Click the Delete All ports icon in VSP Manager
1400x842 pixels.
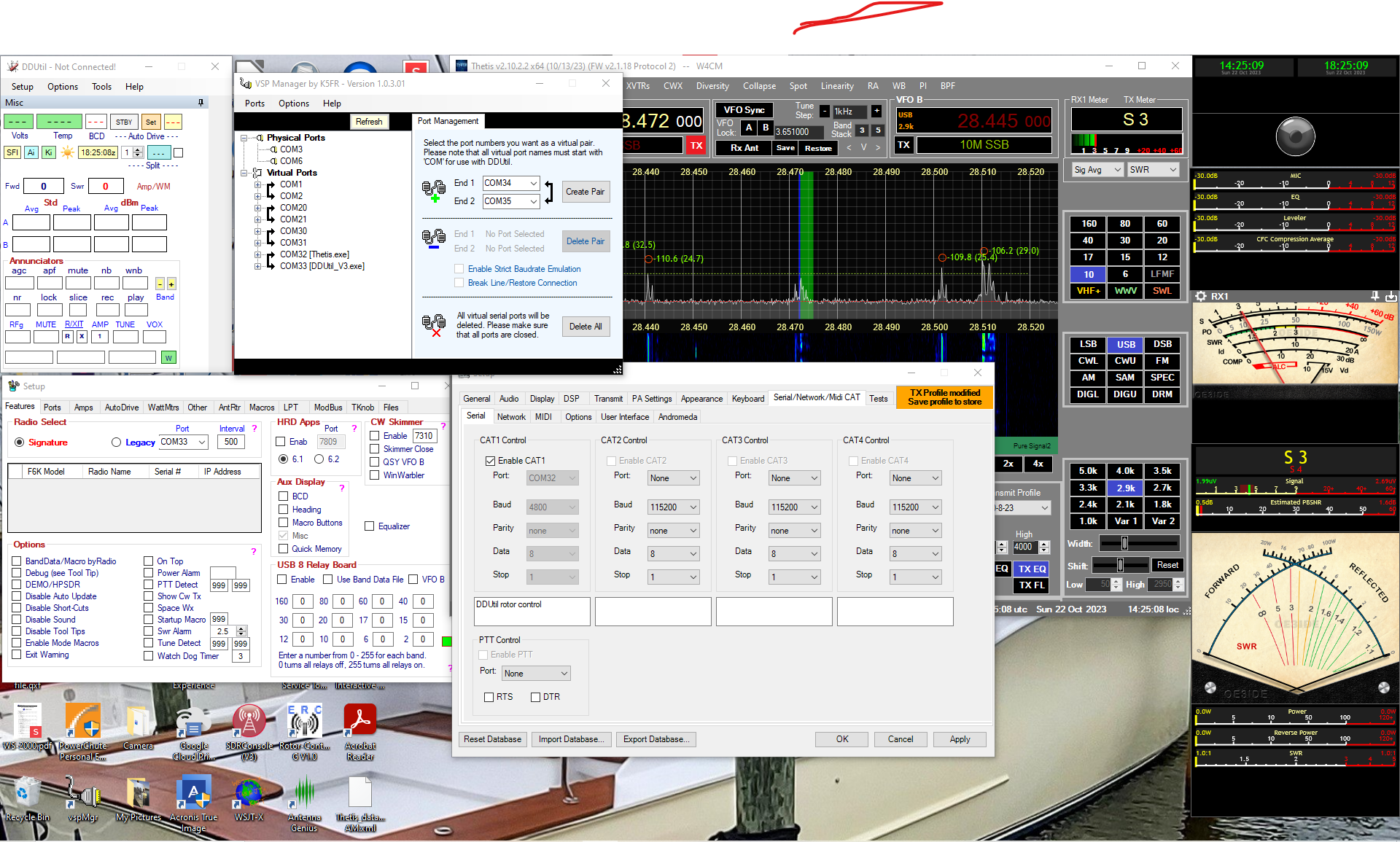[434, 325]
